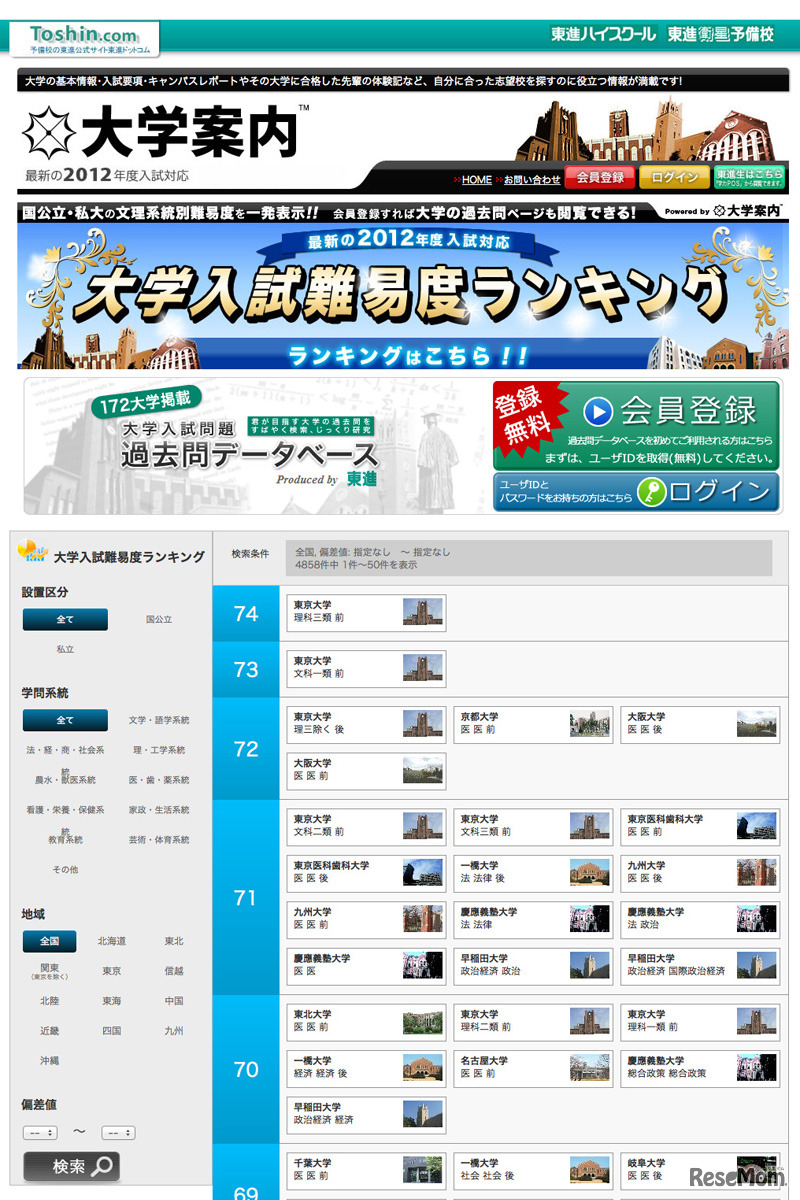800x1200 pixels.
Task: Choose 医・歯・薬系統 filter
Action: [159, 780]
